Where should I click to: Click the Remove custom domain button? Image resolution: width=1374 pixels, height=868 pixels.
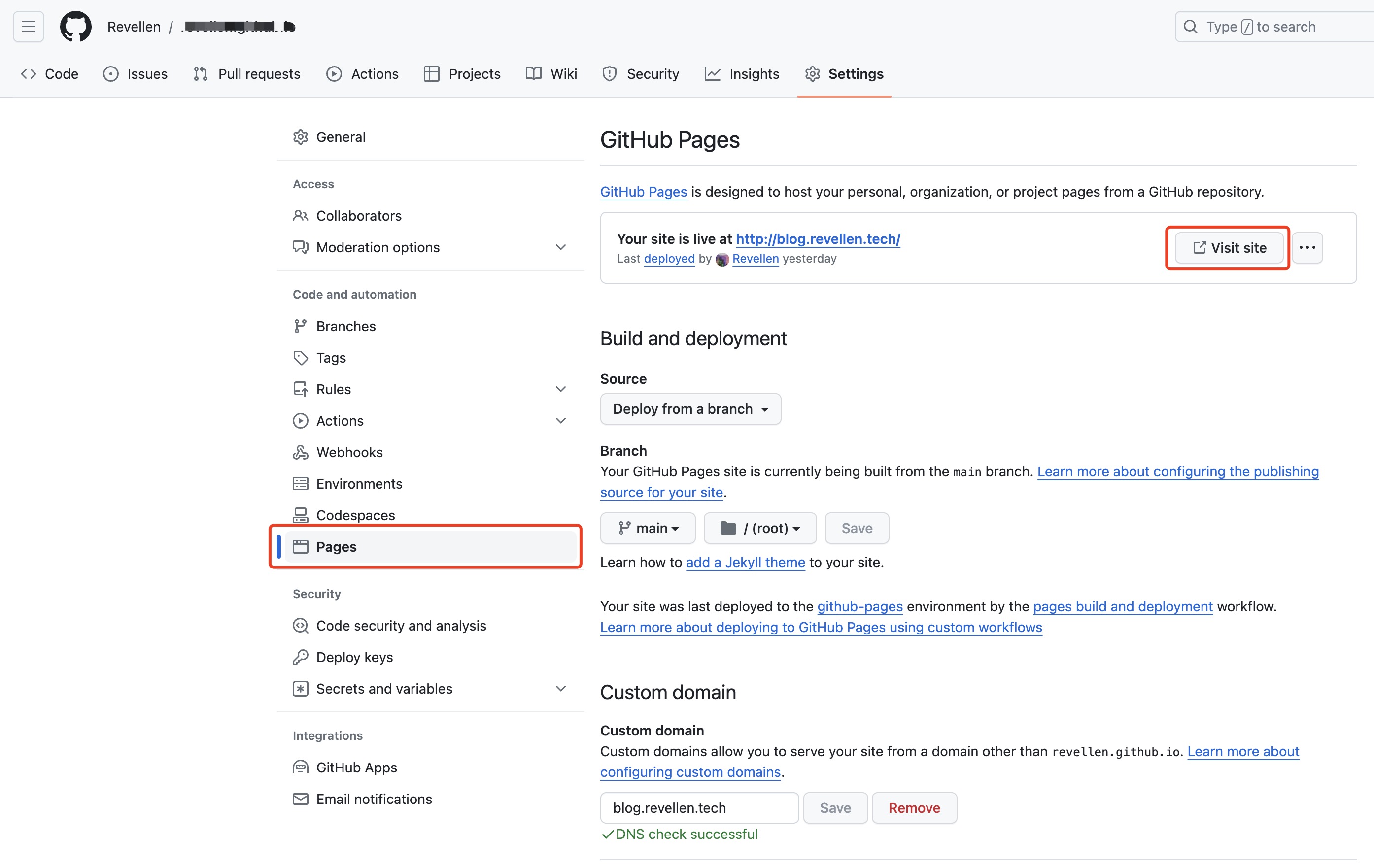pyautogui.click(x=914, y=807)
